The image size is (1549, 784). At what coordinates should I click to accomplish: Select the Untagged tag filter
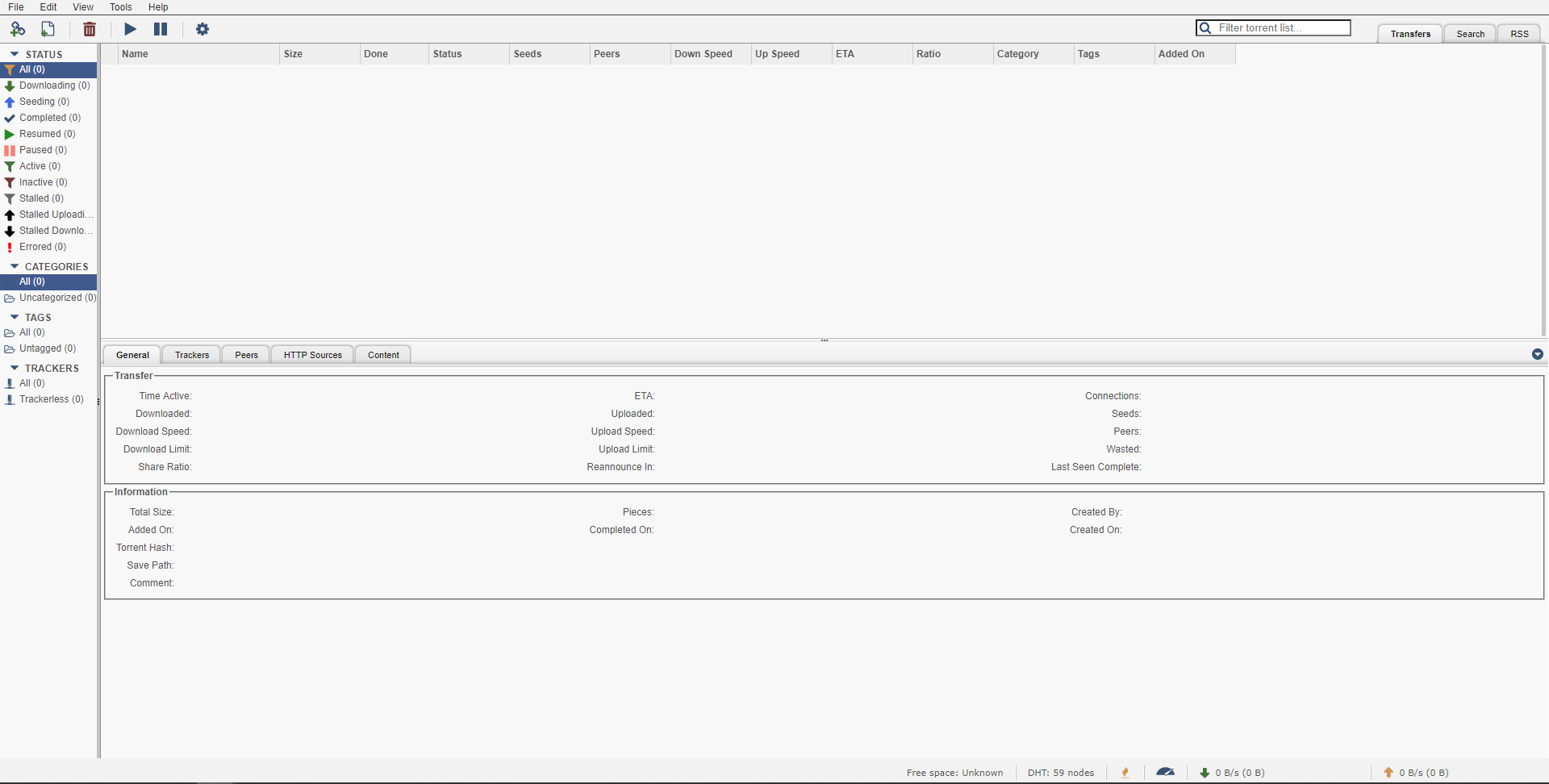point(48,348)
